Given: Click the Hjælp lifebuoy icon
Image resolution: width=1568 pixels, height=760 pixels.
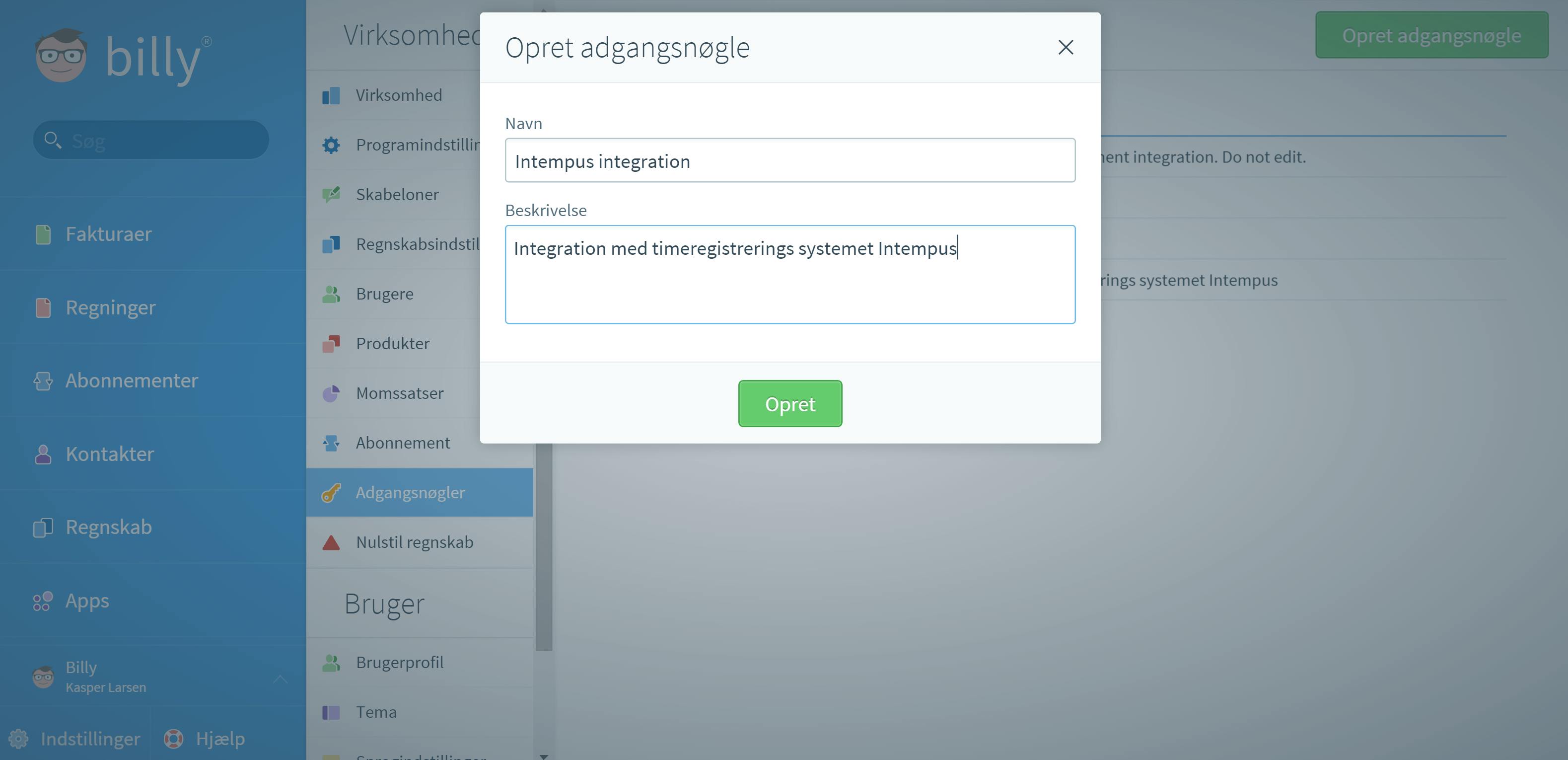Looking at the screenshot, I should pyautogui.click(x=173, y=739).
